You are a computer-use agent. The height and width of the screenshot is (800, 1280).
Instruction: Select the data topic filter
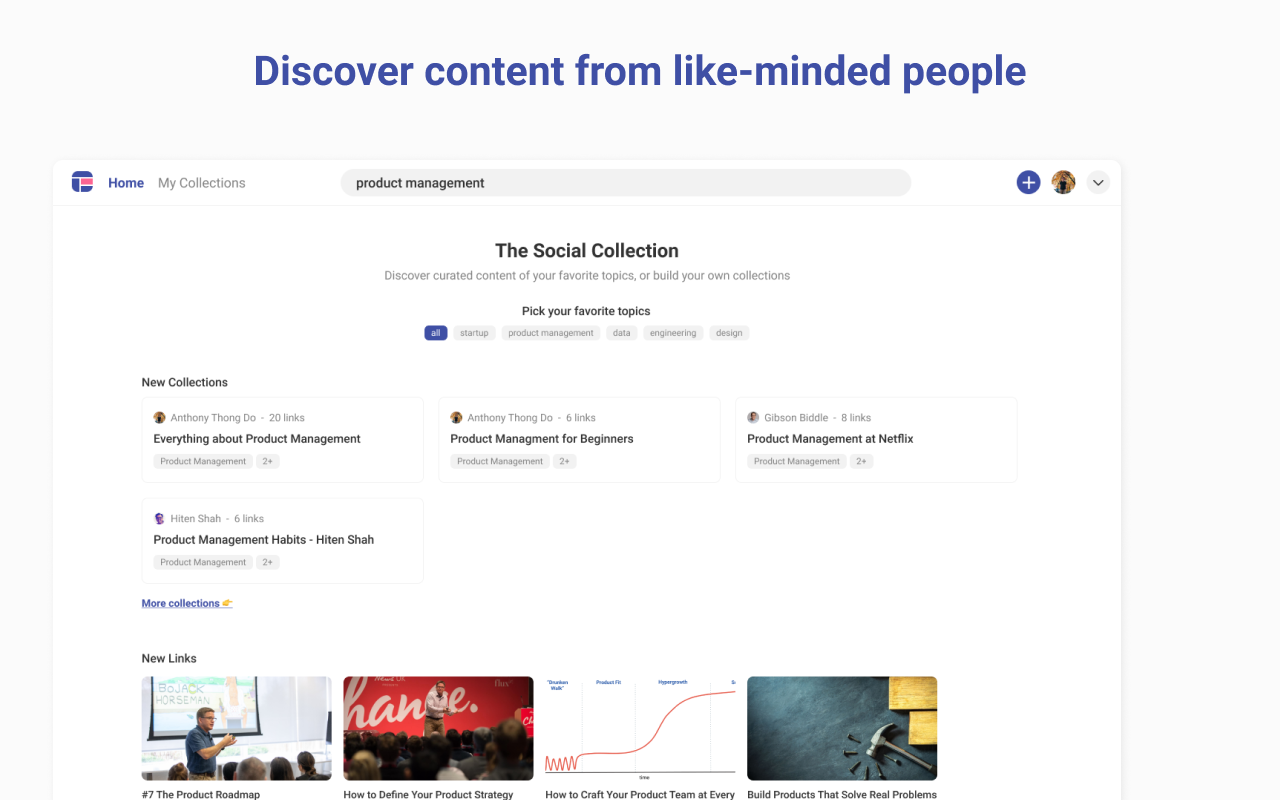[x=621, y=332]
